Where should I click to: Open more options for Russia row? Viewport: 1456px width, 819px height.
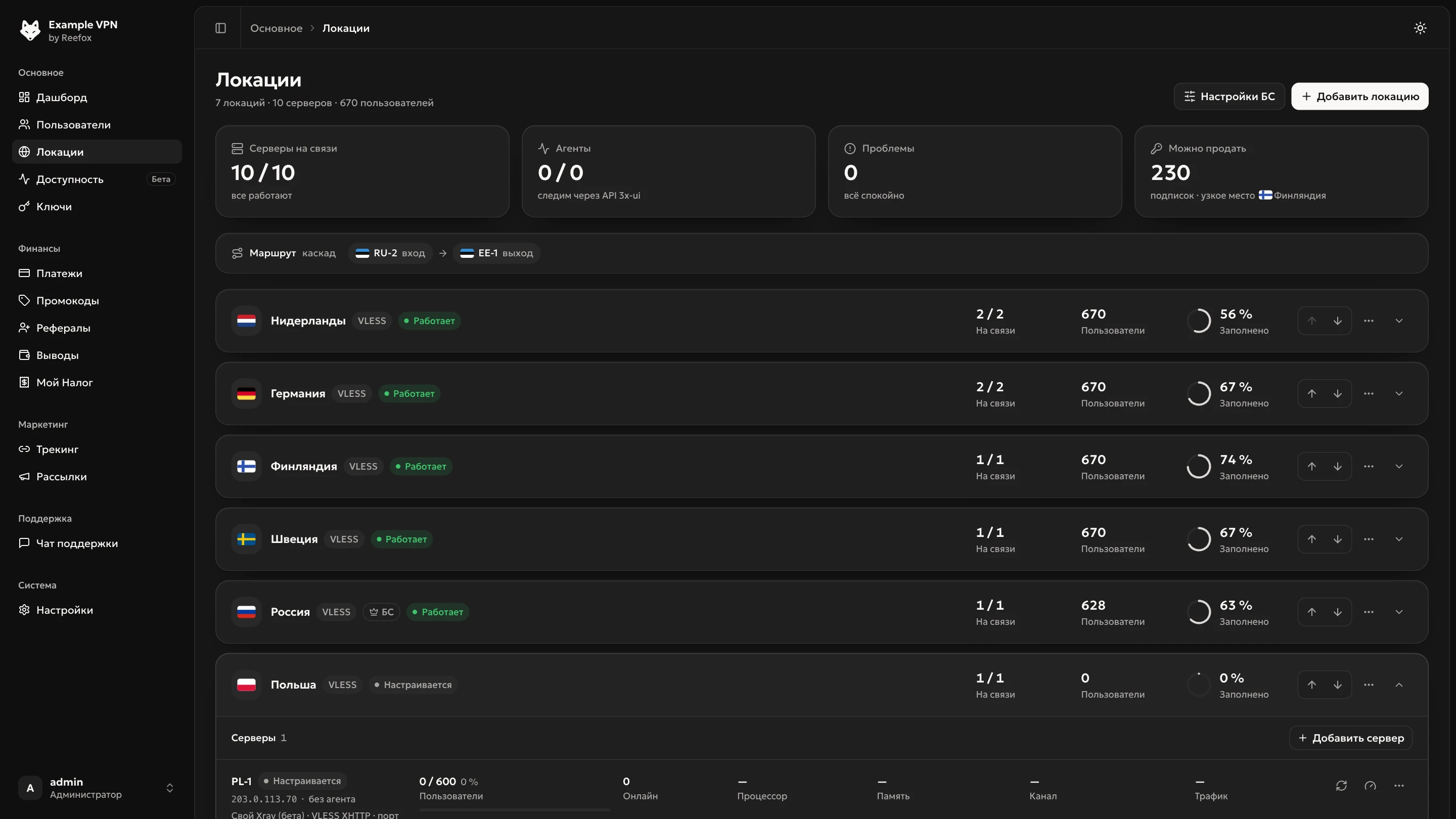1369,612
